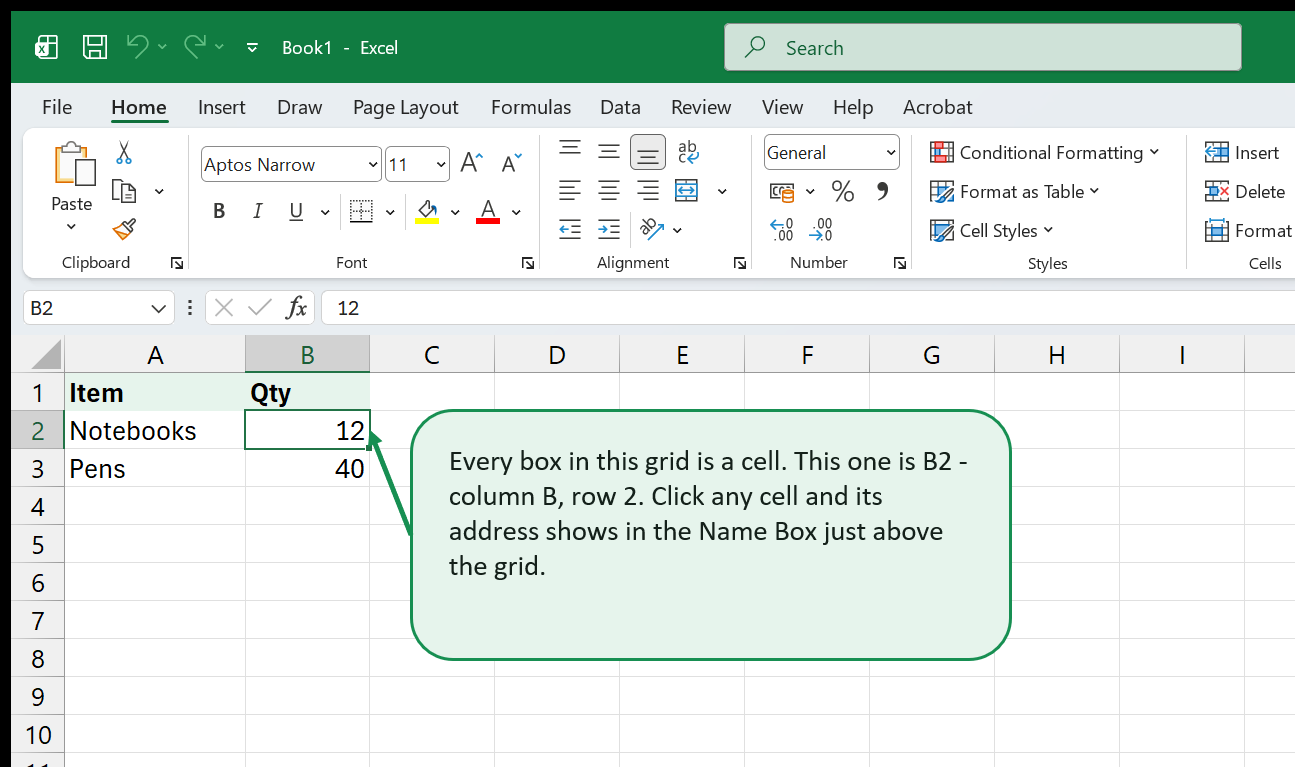This screenshot has width=1295, height=767.
Task: Select cell with value 40
Action: (x=308, y=468)
